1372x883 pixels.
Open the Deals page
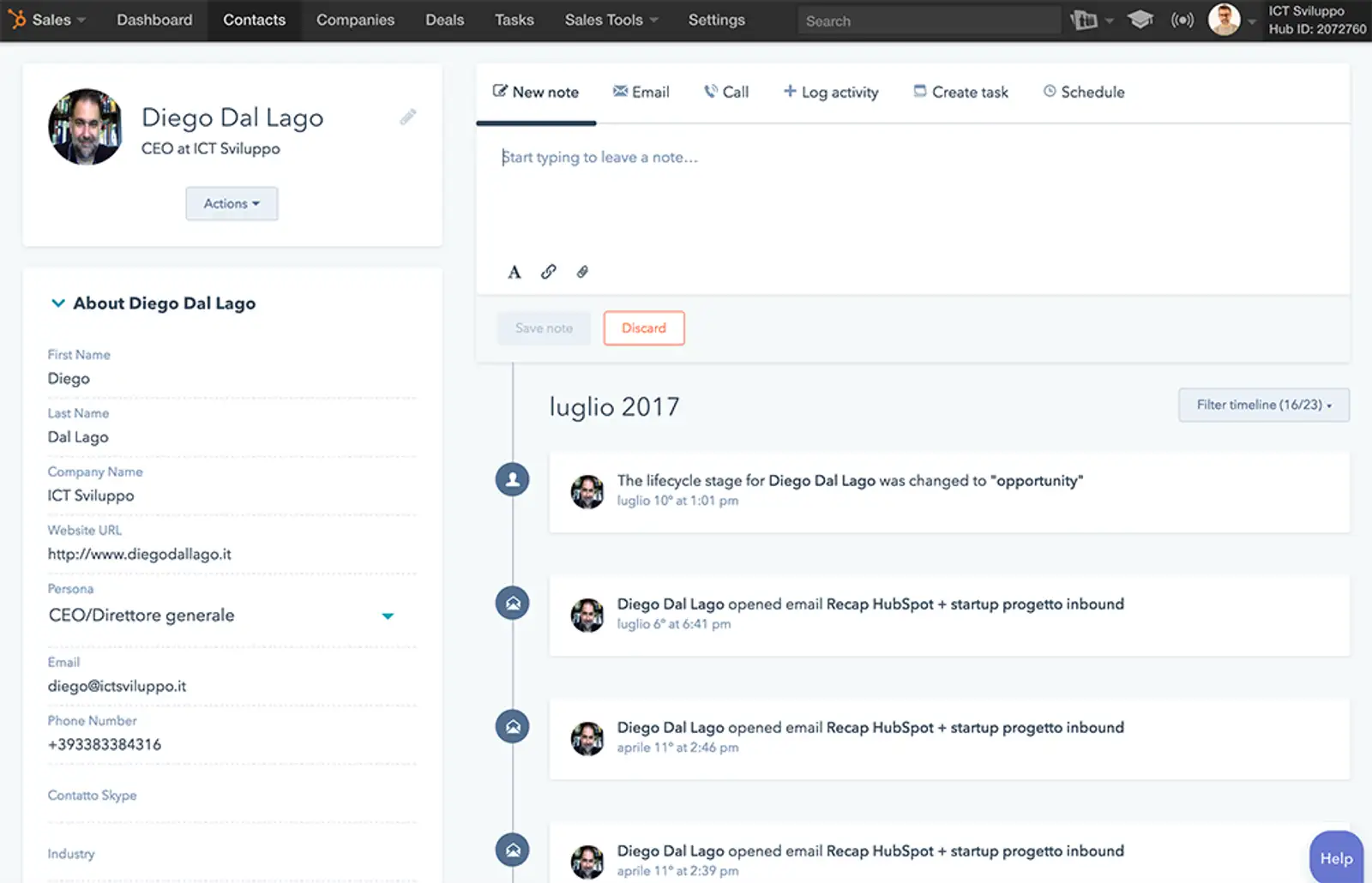pos(444,20)
